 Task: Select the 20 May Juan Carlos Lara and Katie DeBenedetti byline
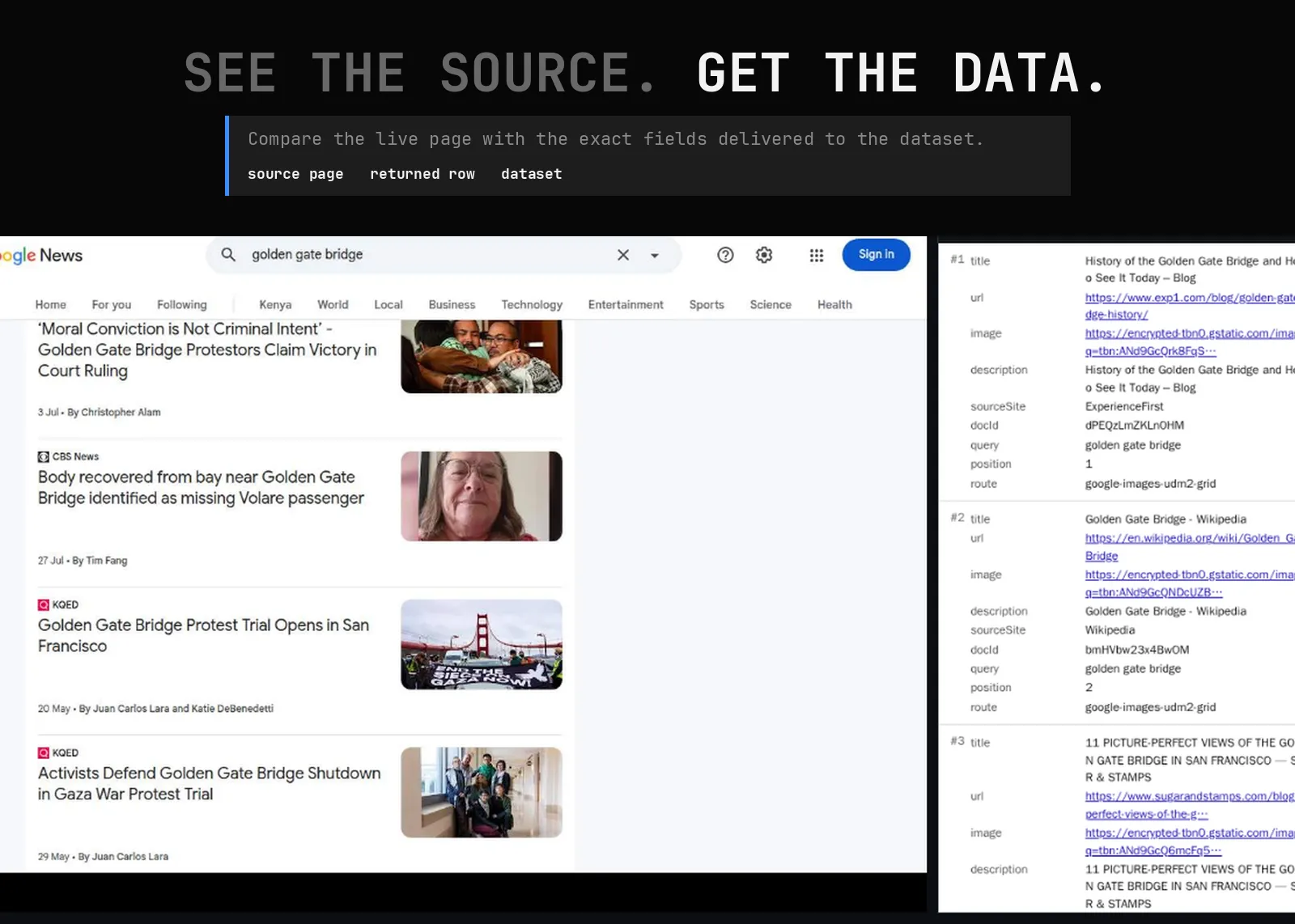click(155, 708)
